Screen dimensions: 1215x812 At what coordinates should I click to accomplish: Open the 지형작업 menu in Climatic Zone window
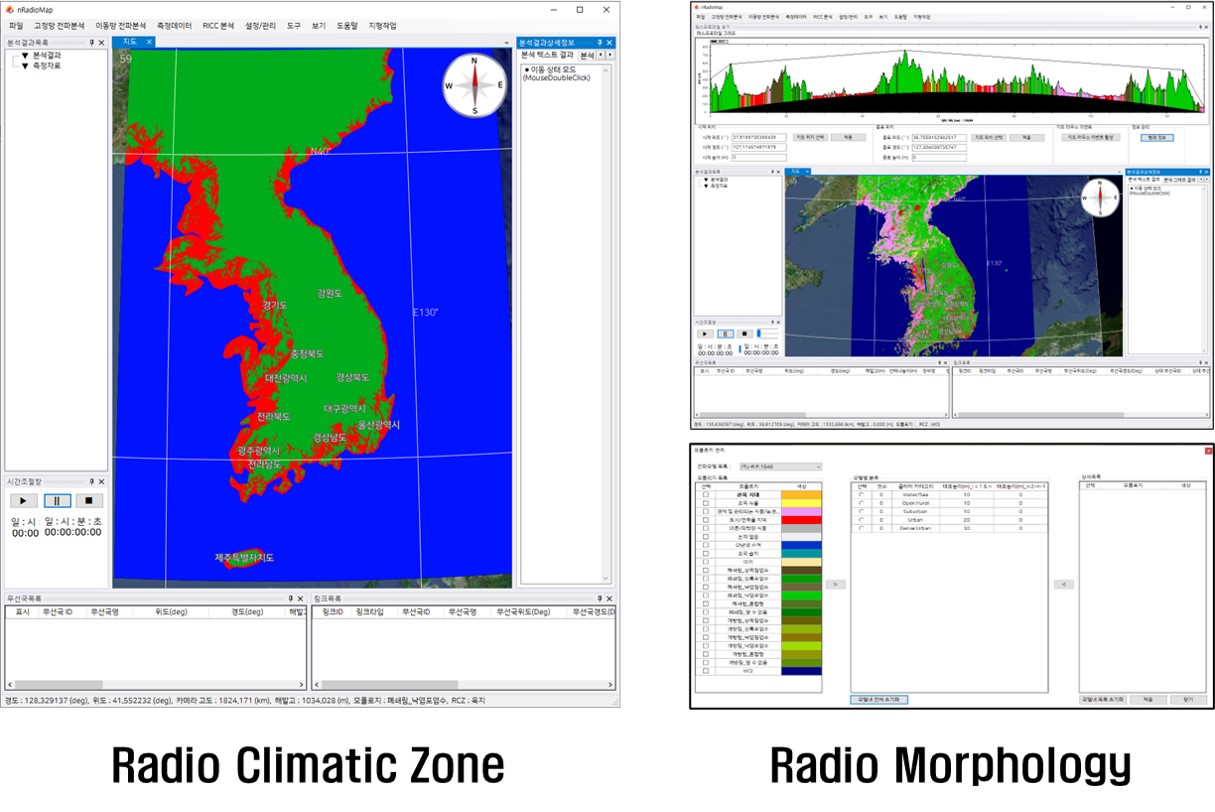382,25
